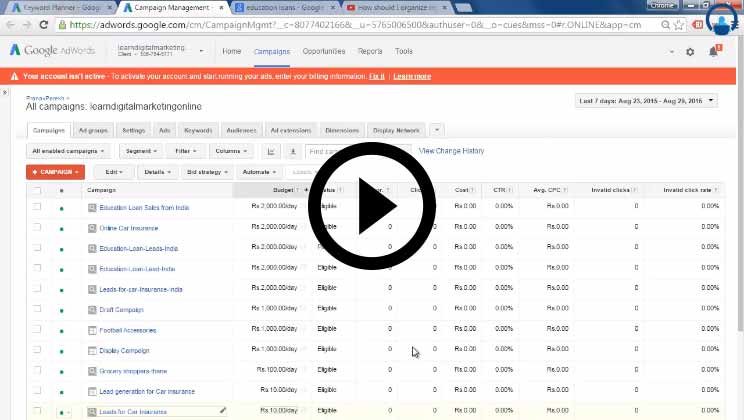Toggle the select-all checkbox in table header
Image resolution: width=744 pixels, height=420 pixels.
tap(37, 190)
